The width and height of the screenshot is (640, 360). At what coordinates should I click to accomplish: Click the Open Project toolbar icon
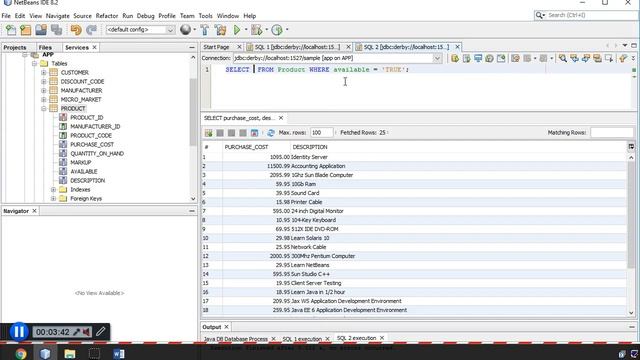(x=41, y=30)
